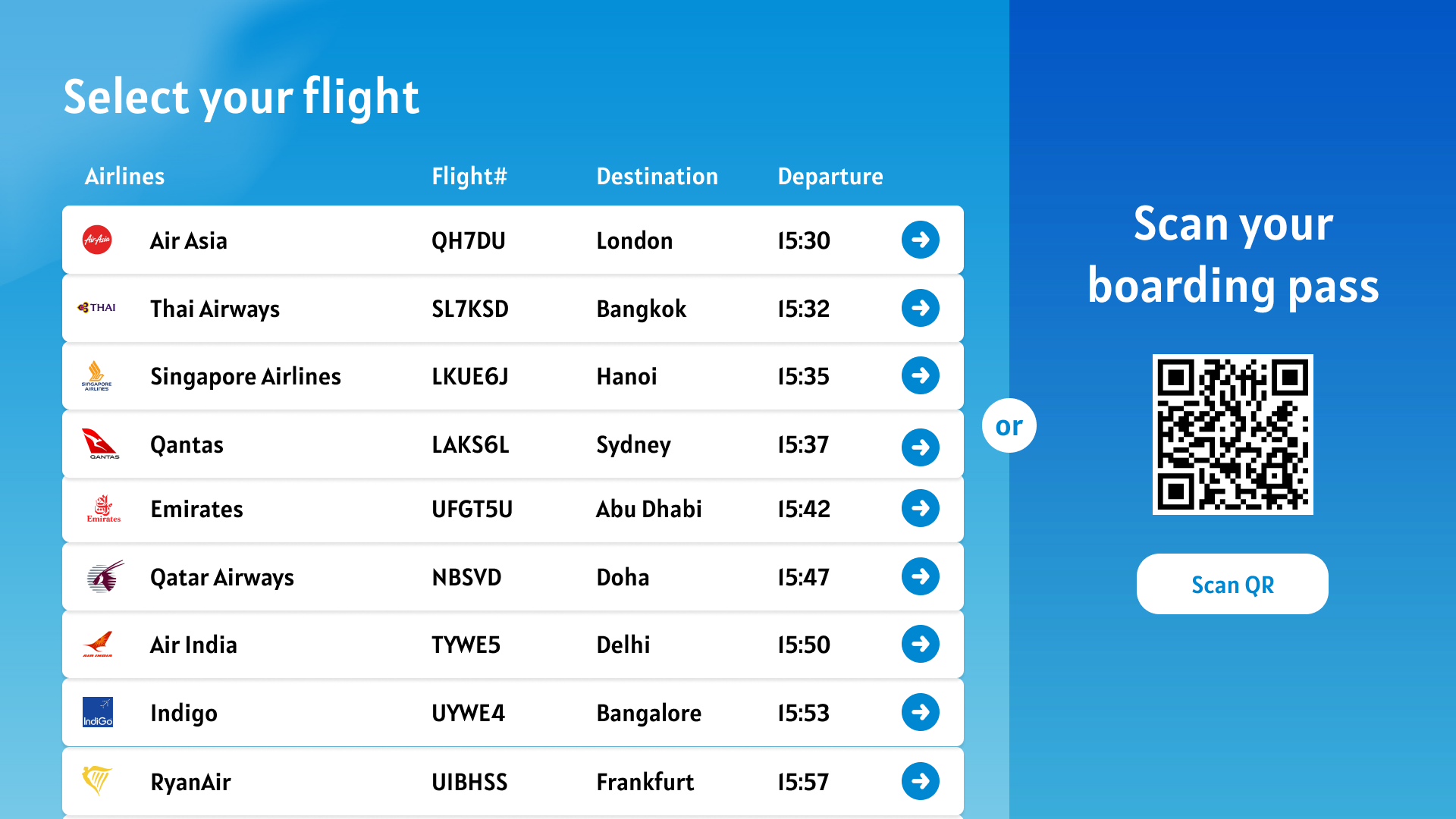The height and width of the screenshot is (819, 1456).
Task: Select the Bangkok destination row
Action: (513, 308)
